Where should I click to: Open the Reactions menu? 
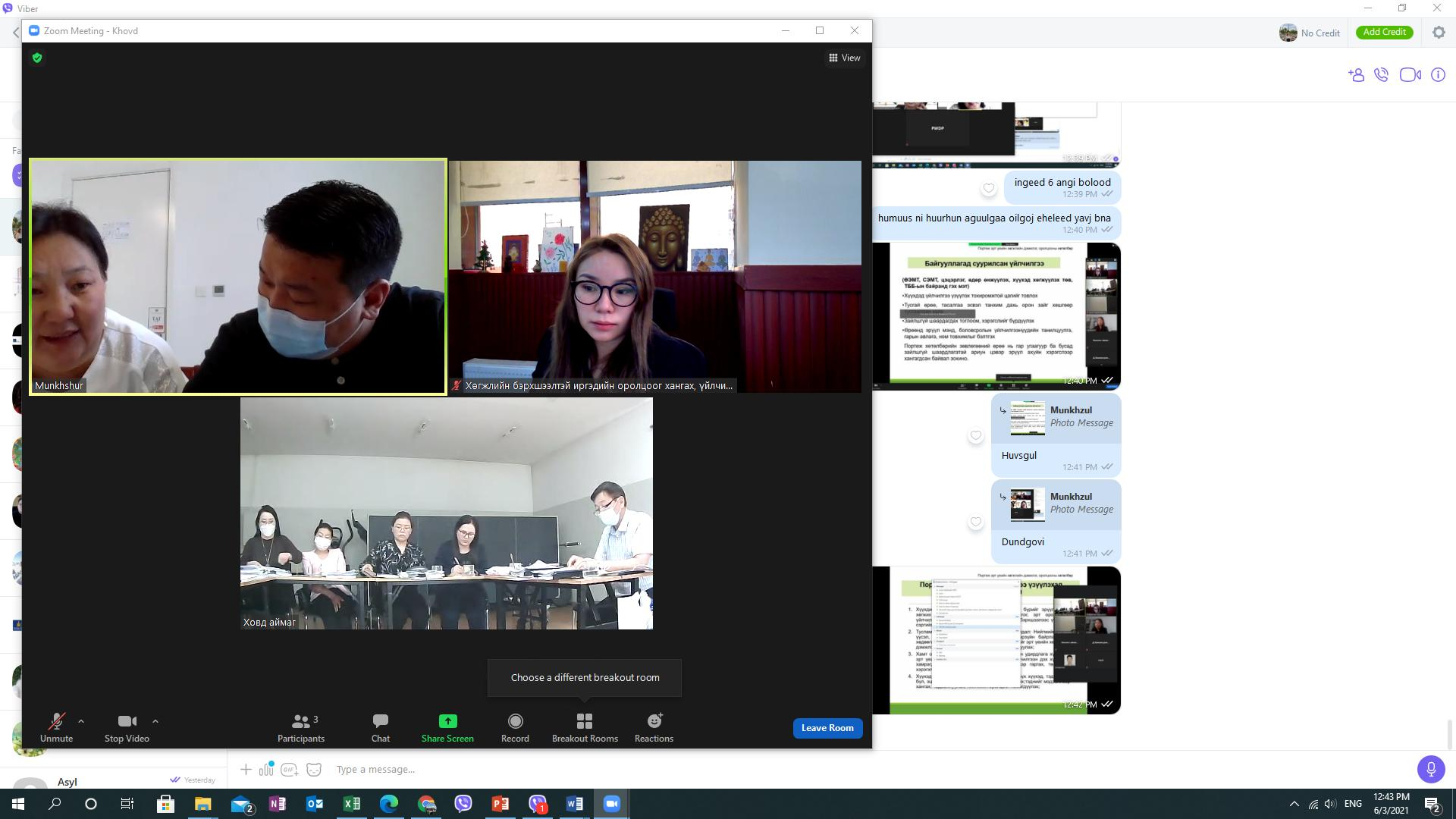(654, 727)
